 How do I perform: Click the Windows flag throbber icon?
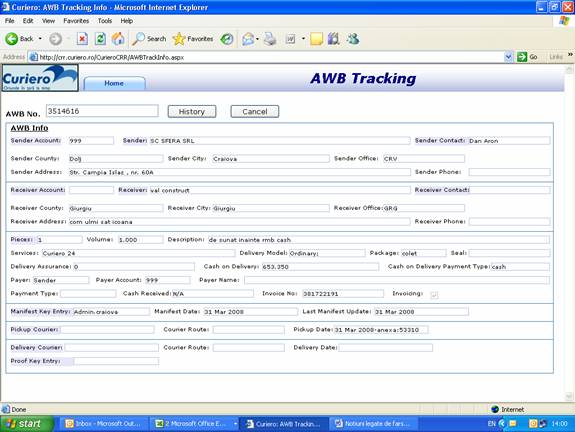(564, 21)
